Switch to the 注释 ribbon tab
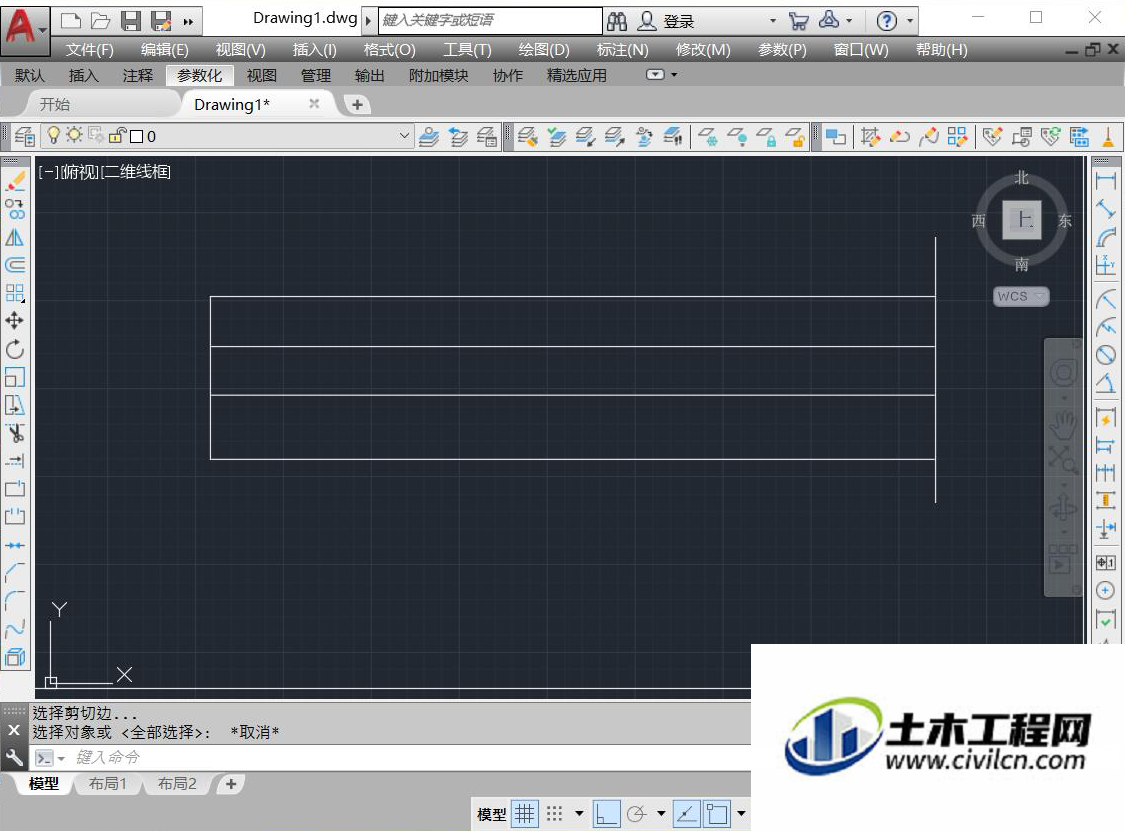1125x831 pixels. pos(138,75)
